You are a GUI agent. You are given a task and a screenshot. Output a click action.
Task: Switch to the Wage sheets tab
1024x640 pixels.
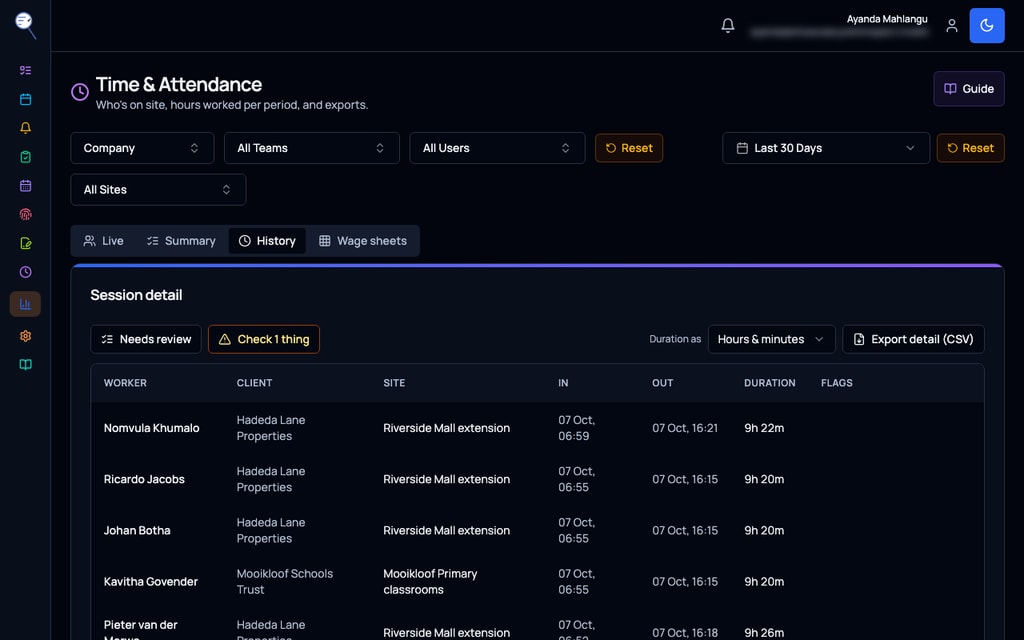(362, 241)
